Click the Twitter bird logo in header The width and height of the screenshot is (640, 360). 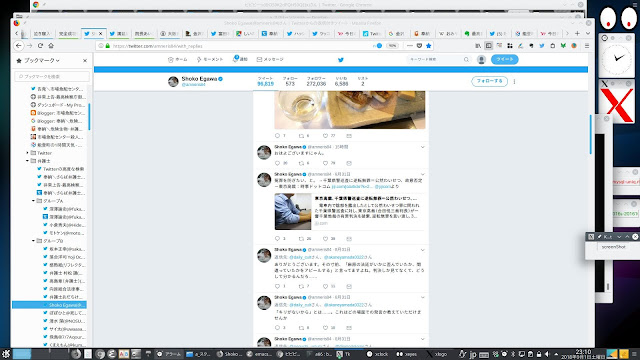coord(341,60)
